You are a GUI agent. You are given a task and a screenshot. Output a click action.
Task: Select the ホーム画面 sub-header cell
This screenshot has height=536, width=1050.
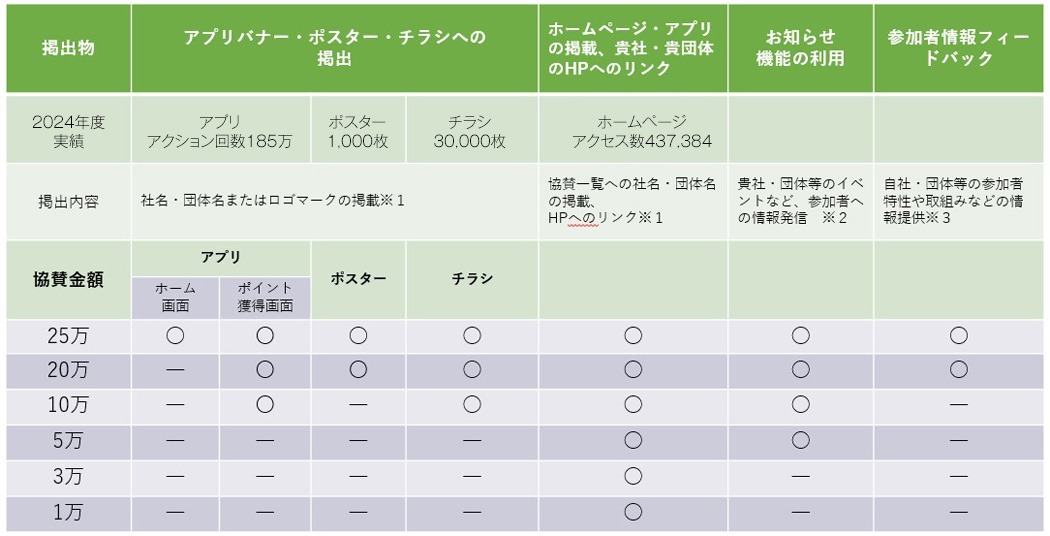(175, 297)
